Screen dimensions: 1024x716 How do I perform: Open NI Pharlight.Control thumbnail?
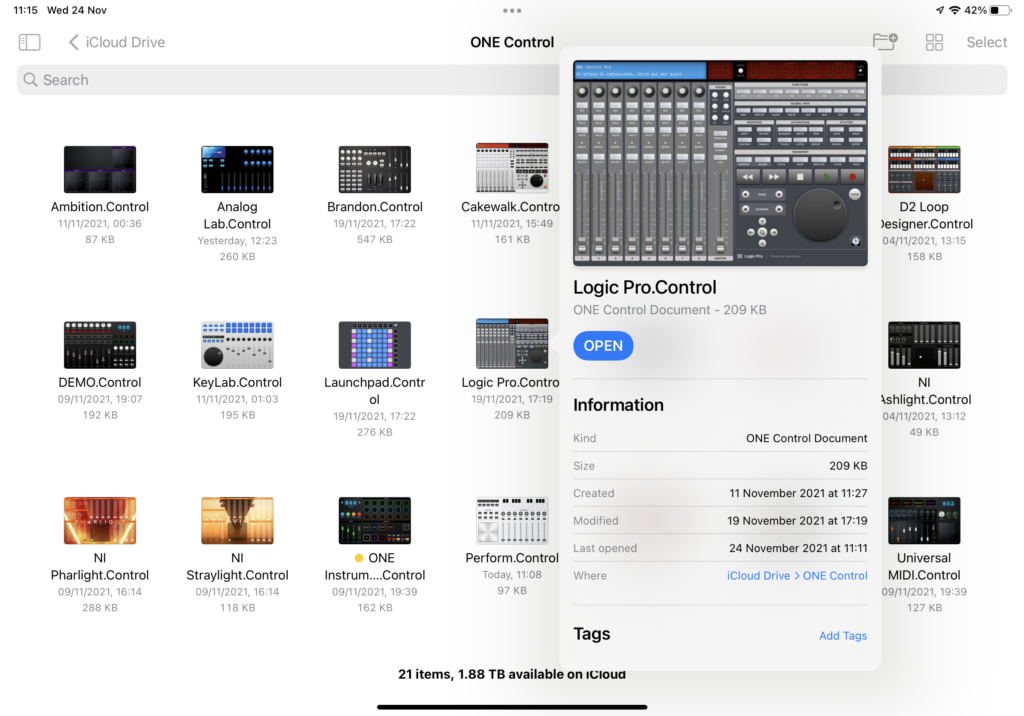(x=100, y=520)
